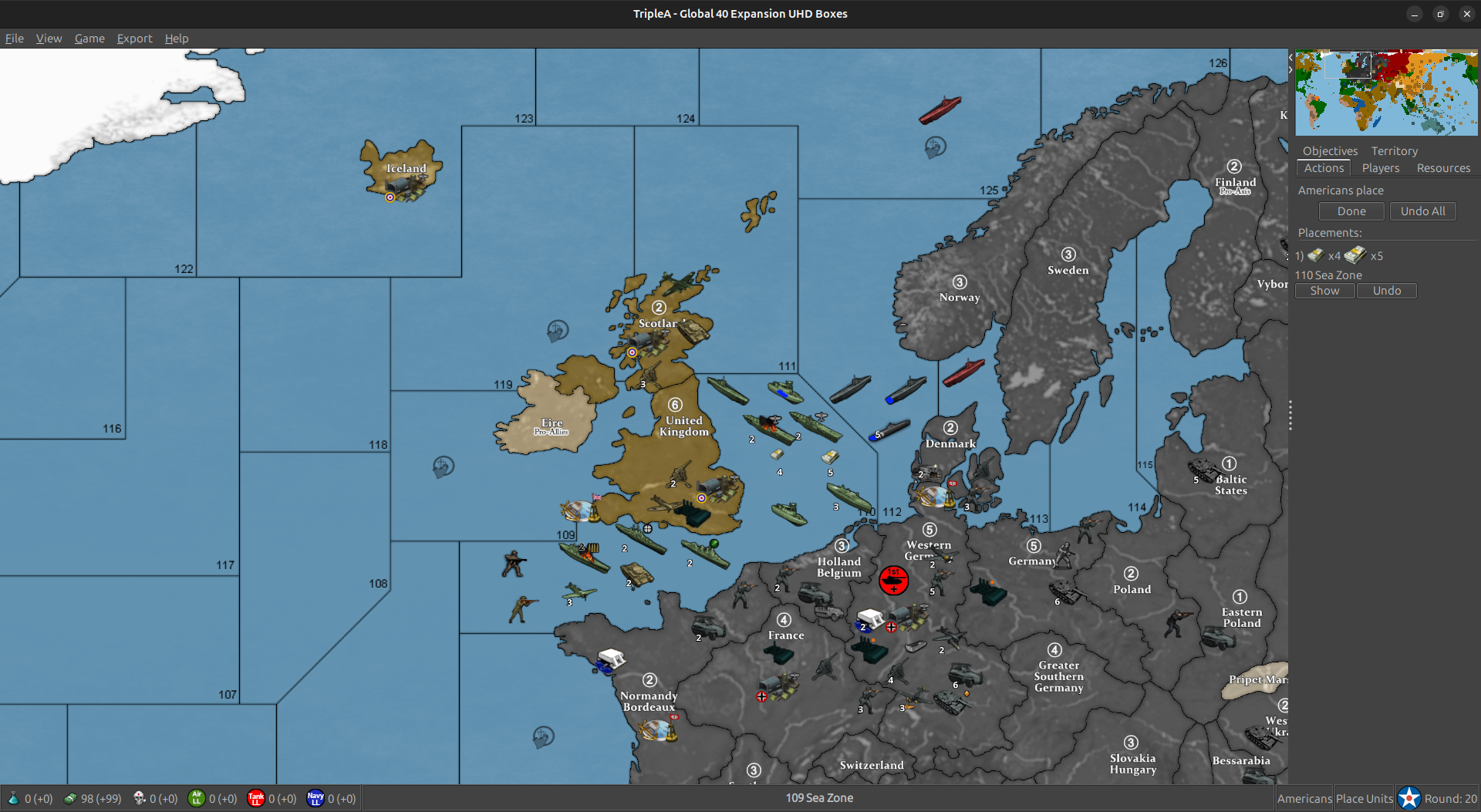Click the tank unit in Scotland

point(694,331)
